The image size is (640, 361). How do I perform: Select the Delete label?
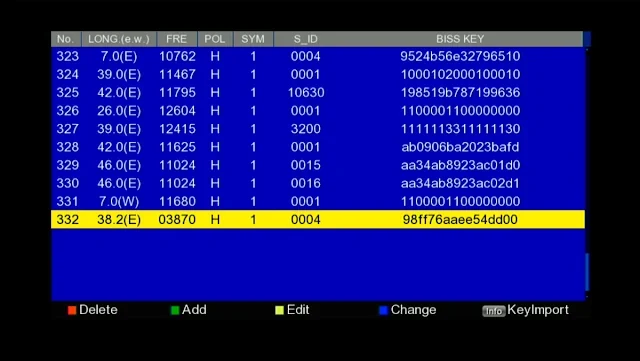[x=98, y=310]
